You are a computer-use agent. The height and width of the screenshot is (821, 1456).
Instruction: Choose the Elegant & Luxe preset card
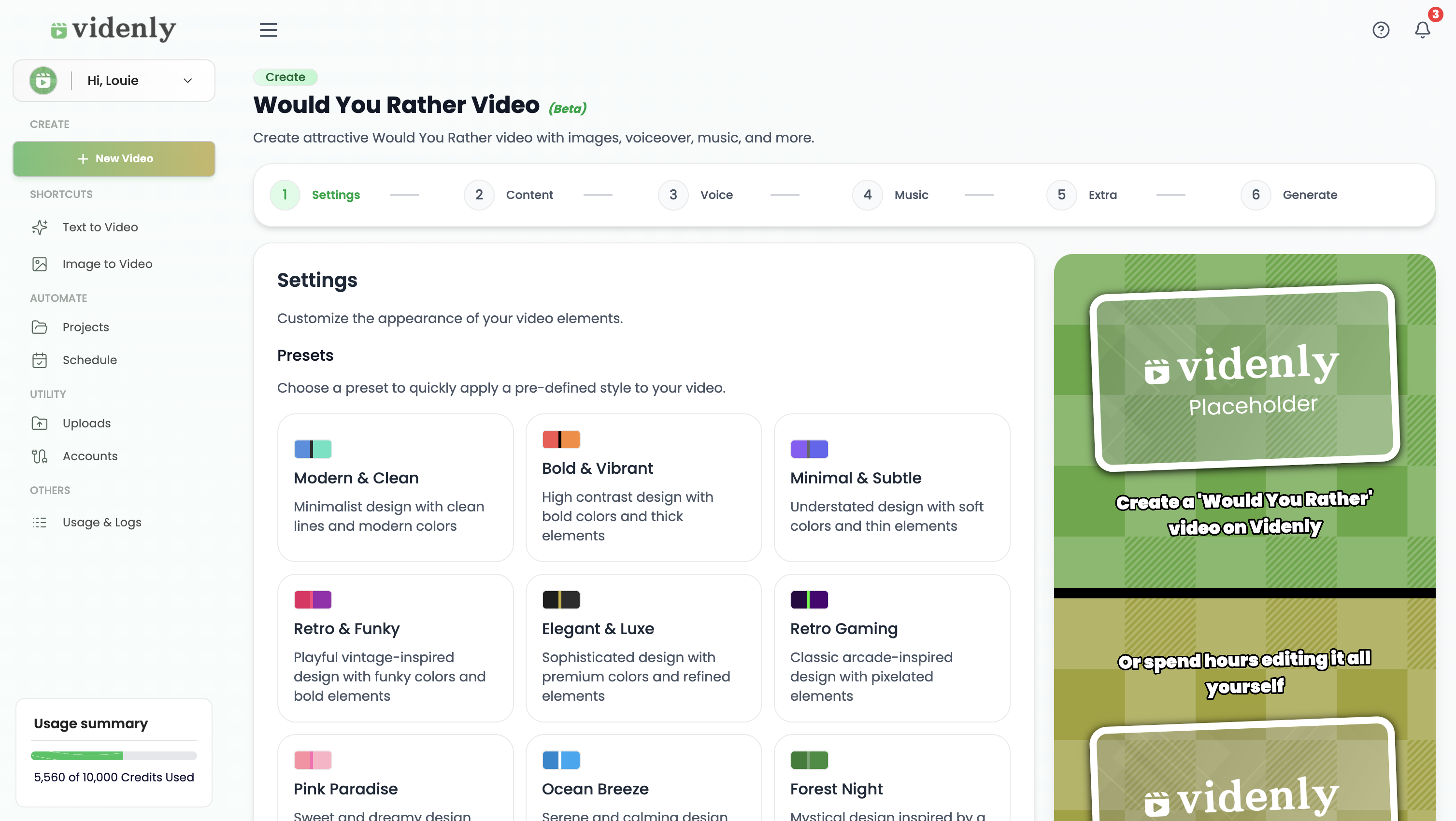(644, 648)
